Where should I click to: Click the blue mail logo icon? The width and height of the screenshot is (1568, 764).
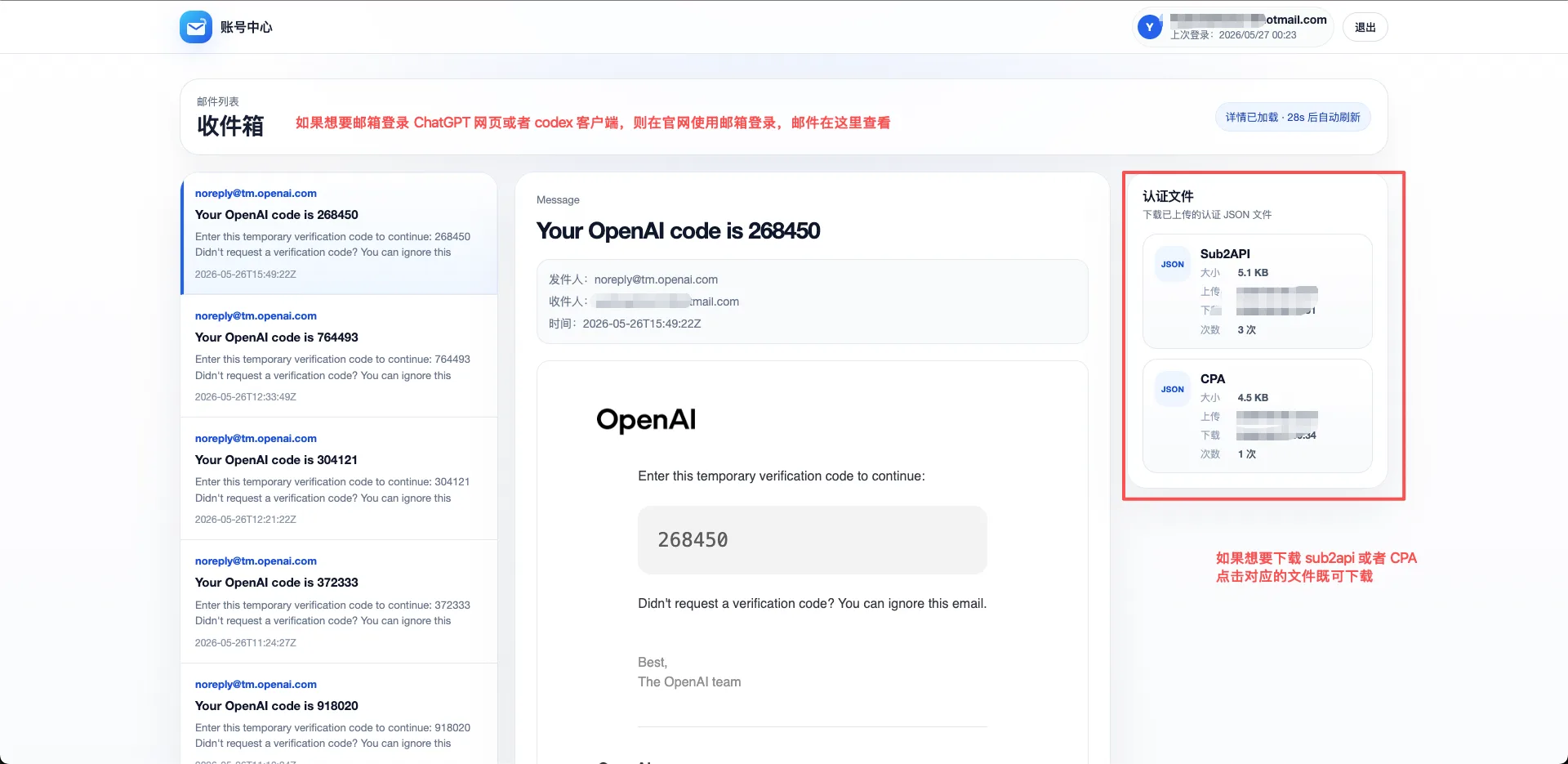tap(196, 27)
